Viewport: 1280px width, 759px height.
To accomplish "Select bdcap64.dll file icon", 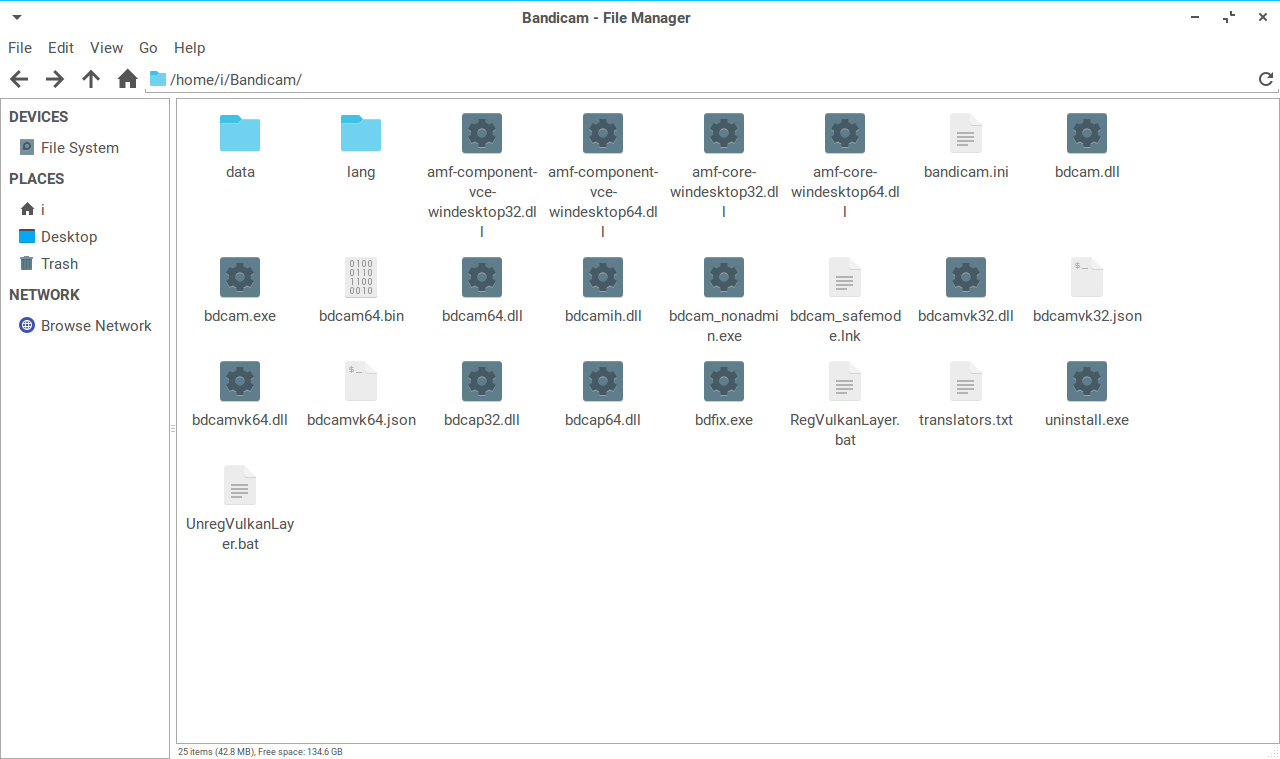I will click(x=603, y=381).
